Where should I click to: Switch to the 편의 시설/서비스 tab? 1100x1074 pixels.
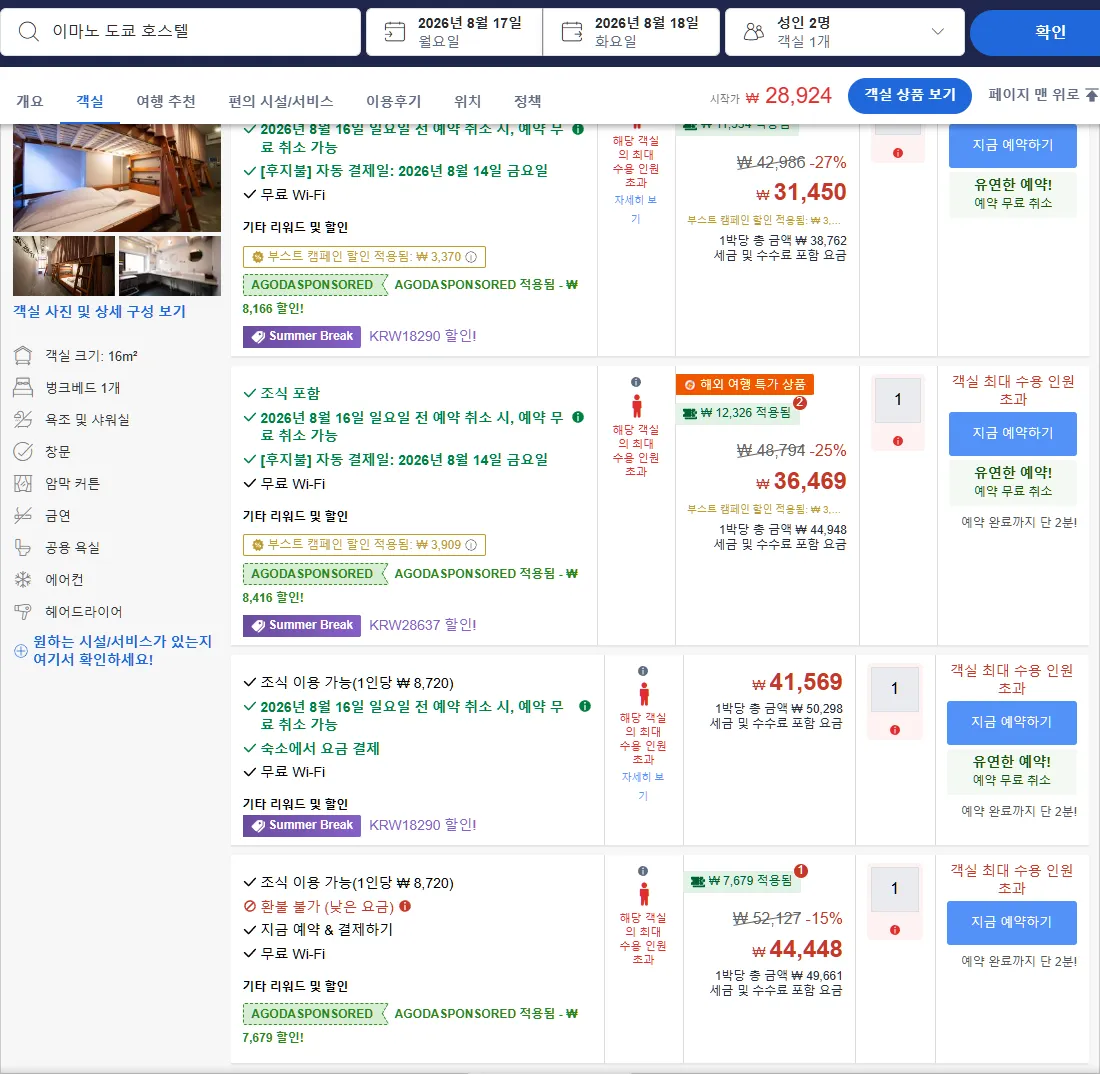coord(281,102)
